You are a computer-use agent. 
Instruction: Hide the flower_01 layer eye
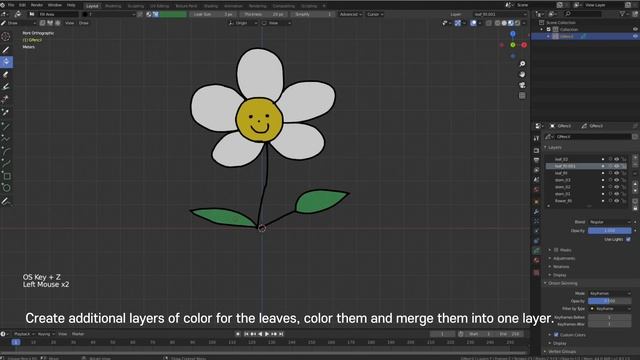click(617, 201)
